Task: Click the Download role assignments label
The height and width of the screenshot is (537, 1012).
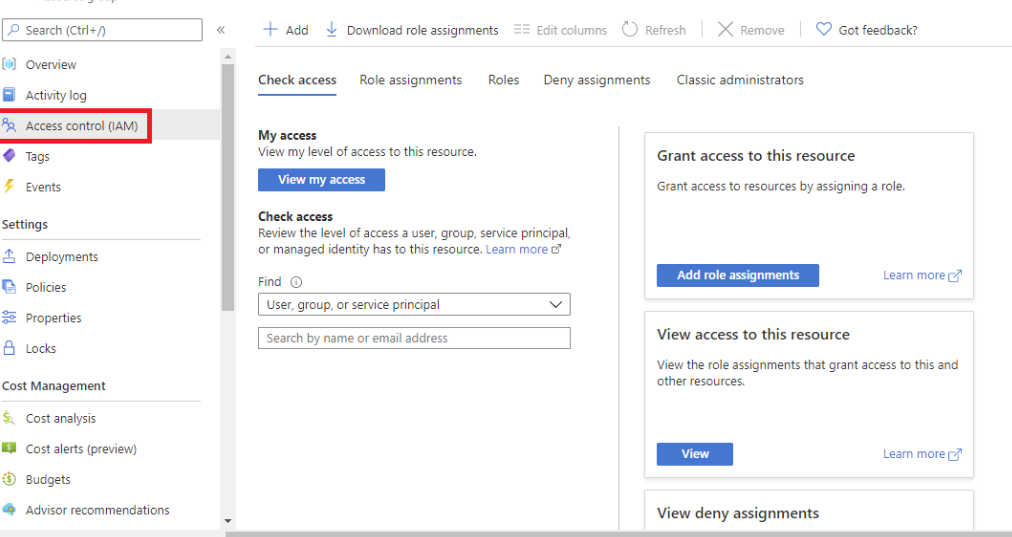Action: coord(423,30)
